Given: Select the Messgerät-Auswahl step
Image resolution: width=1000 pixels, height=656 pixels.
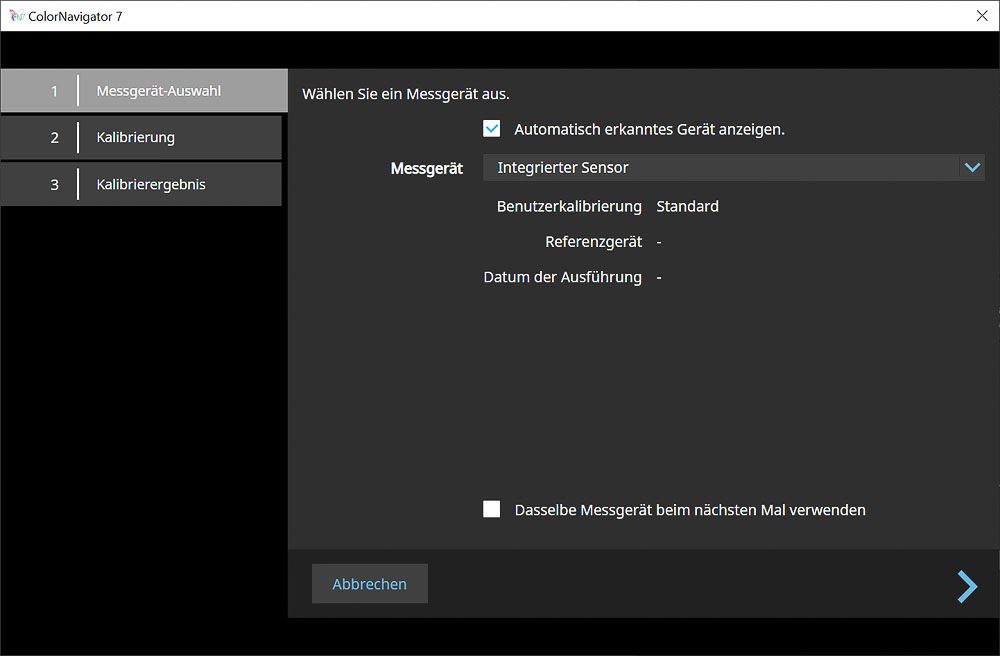Looking at the screenshot, I should click(x=158, y=91).
